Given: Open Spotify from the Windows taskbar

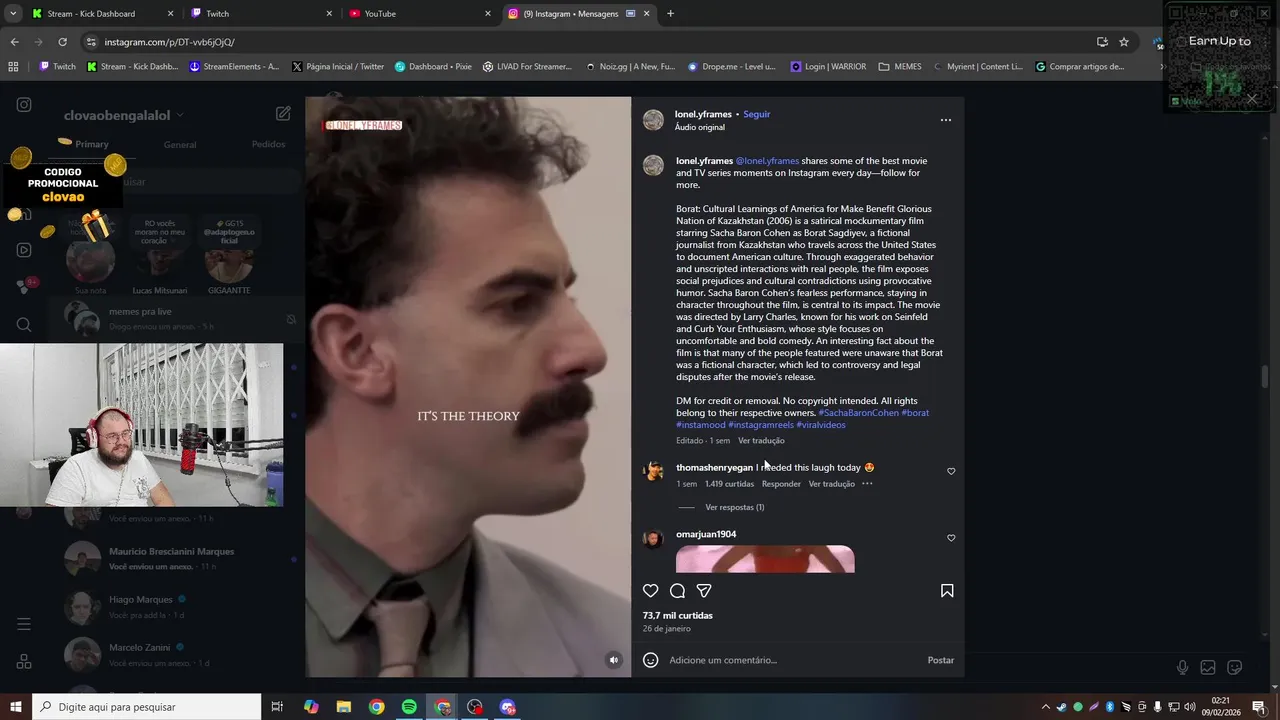Looking at the screenshot, I should click(x=409, y=707).
